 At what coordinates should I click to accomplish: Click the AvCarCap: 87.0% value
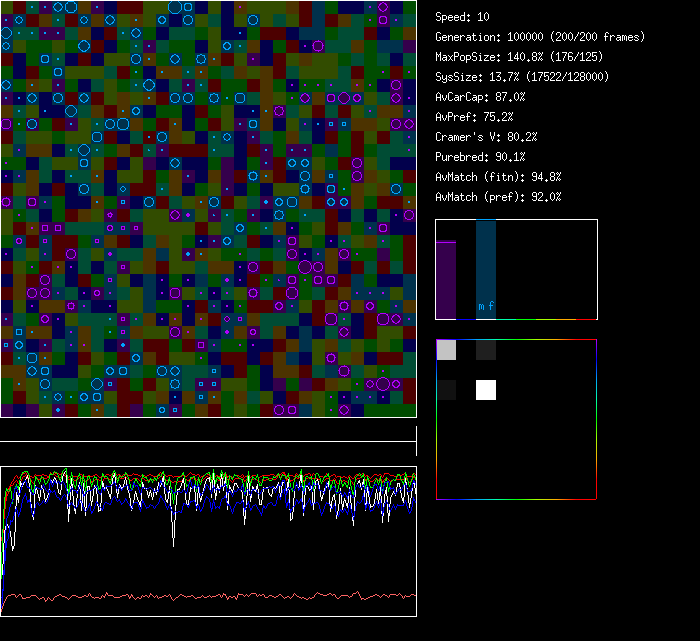(480, 97)
